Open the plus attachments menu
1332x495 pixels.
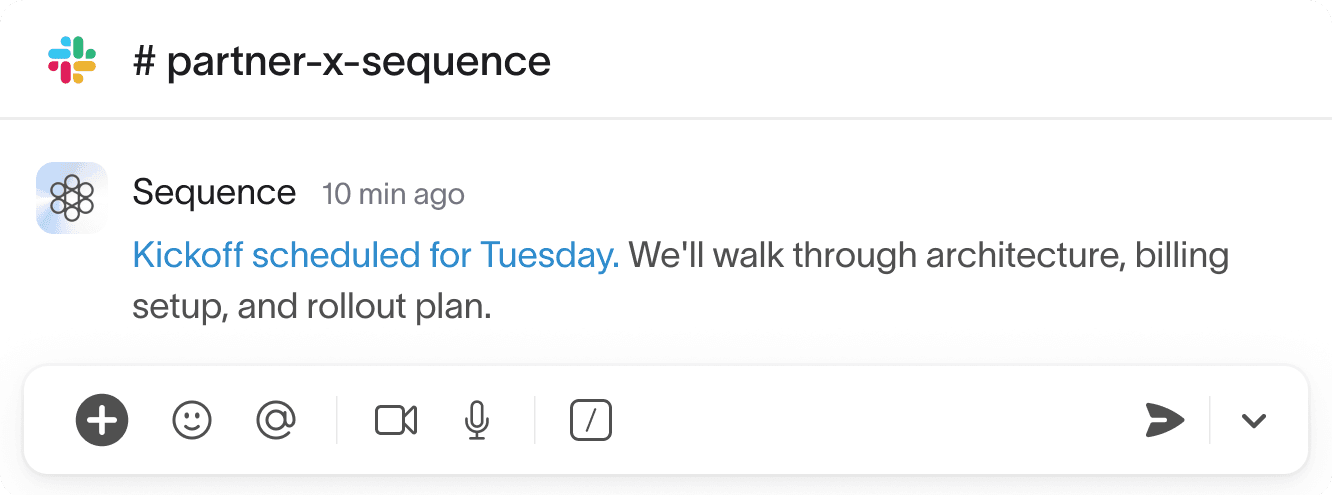click(x=102, y=420)
